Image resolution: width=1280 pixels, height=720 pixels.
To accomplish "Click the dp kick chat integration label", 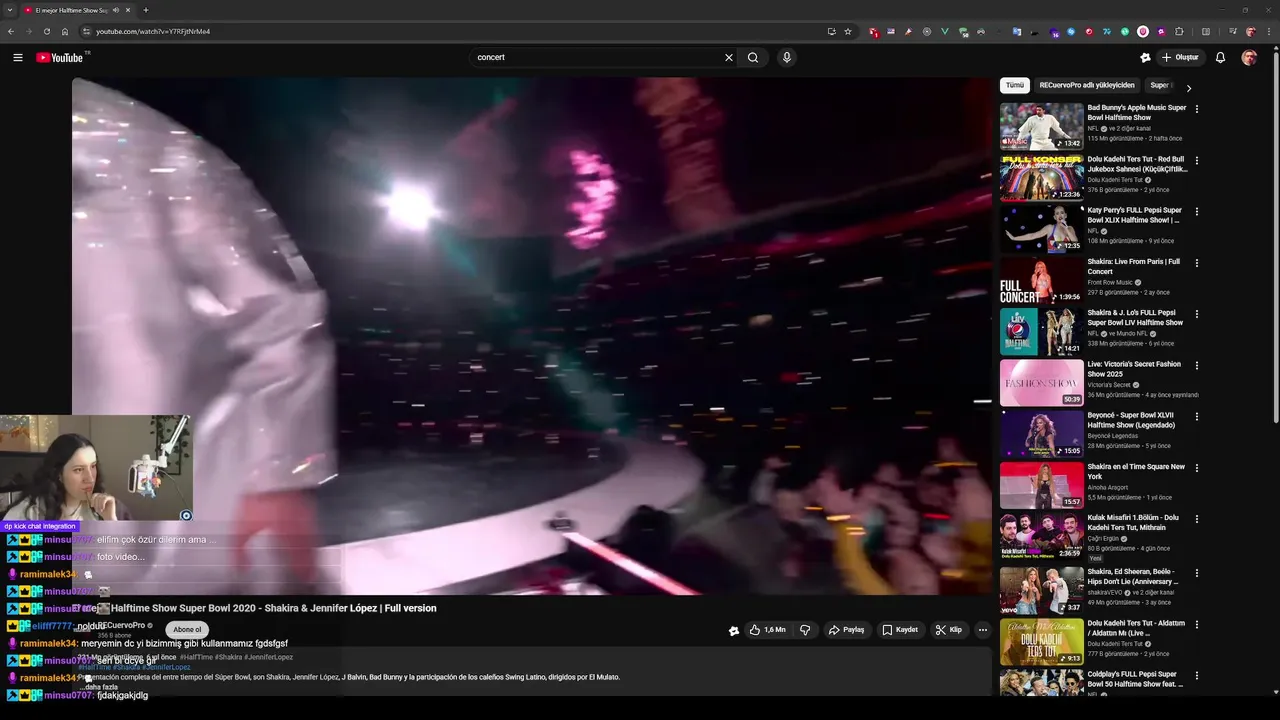I will coord(40,526).
